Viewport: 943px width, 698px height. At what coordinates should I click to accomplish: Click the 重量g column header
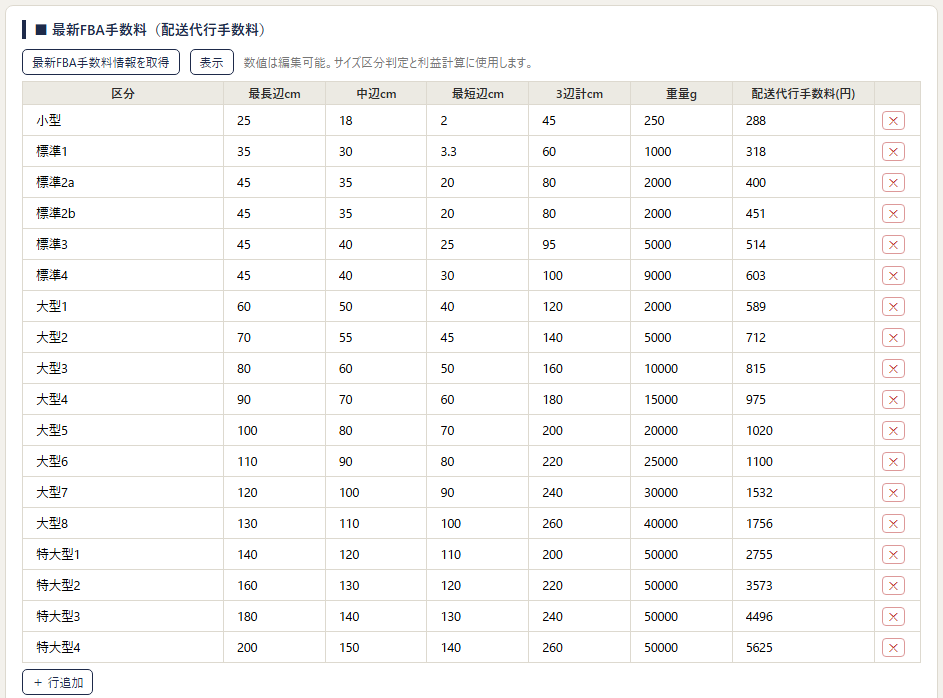(x=681, y=94)
